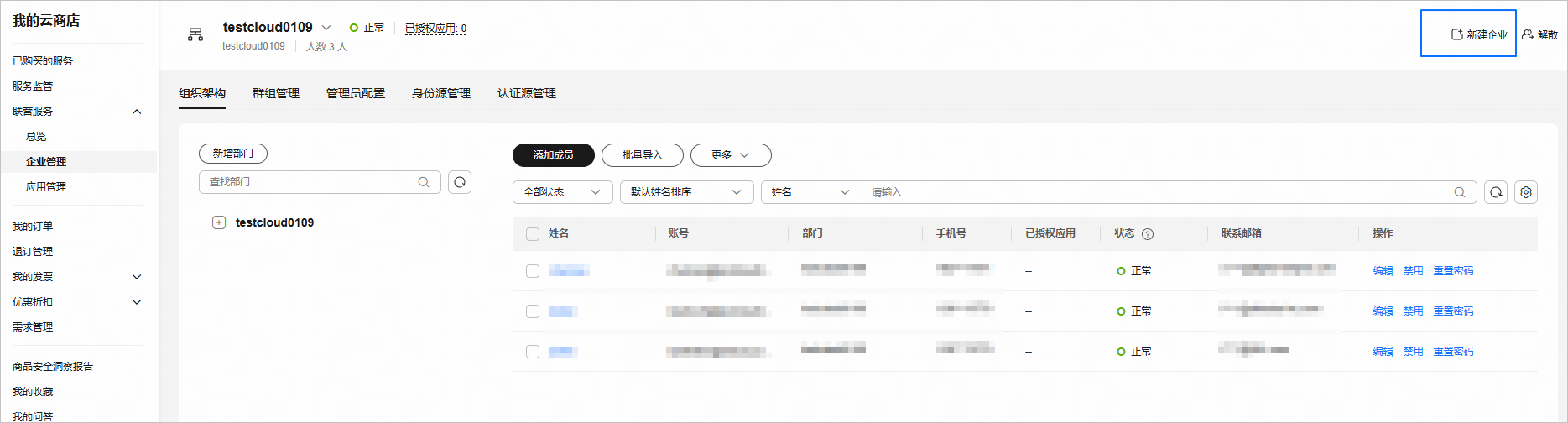
Task: Open the 默认姓名排序 sort dropdown
Action: pyautogui.click(x=687, y=192)
